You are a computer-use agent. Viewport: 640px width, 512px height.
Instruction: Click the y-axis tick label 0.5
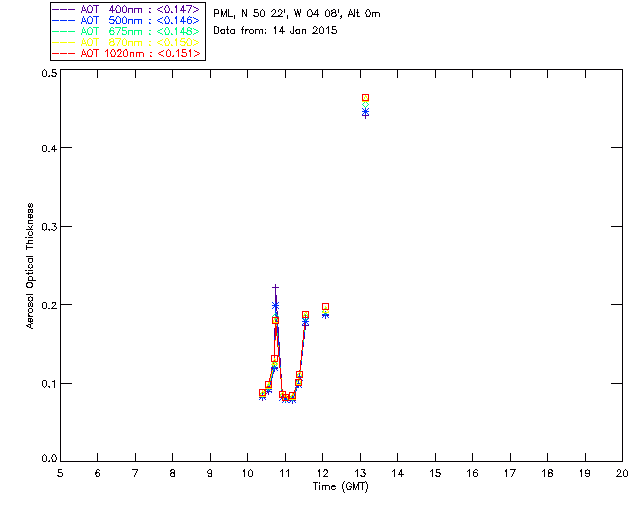point(49,73)
